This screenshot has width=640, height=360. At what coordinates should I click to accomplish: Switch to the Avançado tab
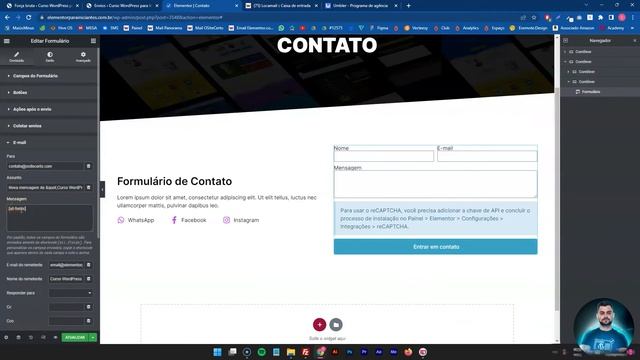click(x=83, y=57)
